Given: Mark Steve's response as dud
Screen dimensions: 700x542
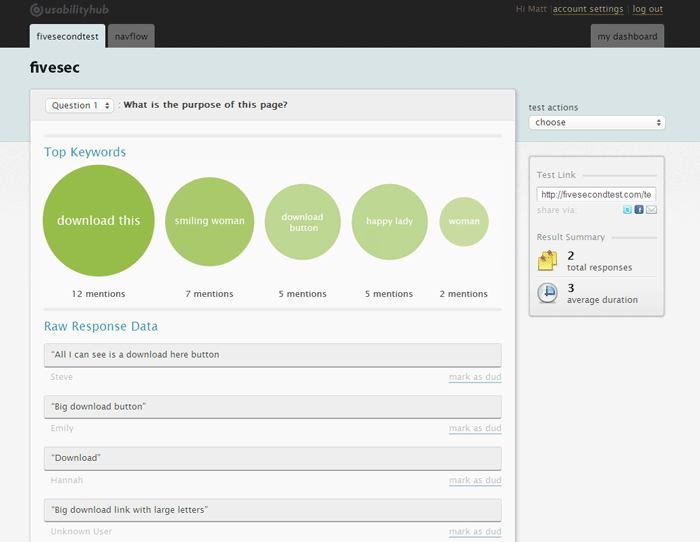Looking at the screenshot, I should pyautogui.click(x=475, y=377).
